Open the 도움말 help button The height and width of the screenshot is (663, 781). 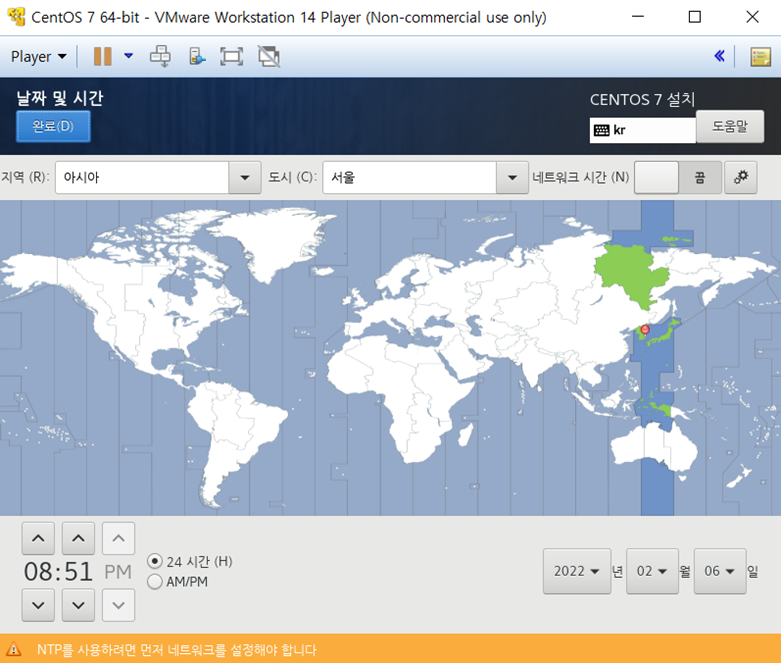tap(730, 127)
